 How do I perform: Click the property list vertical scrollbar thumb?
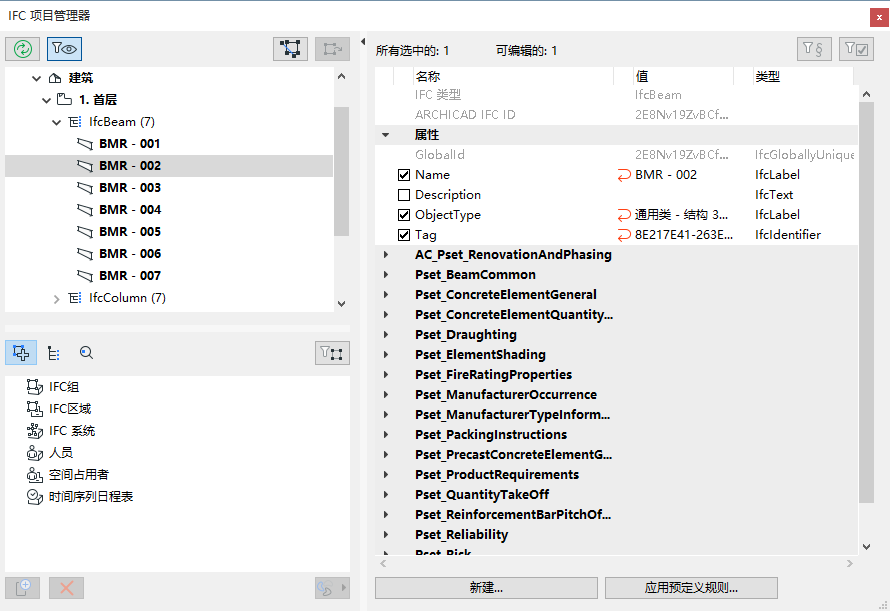point(866,302)
